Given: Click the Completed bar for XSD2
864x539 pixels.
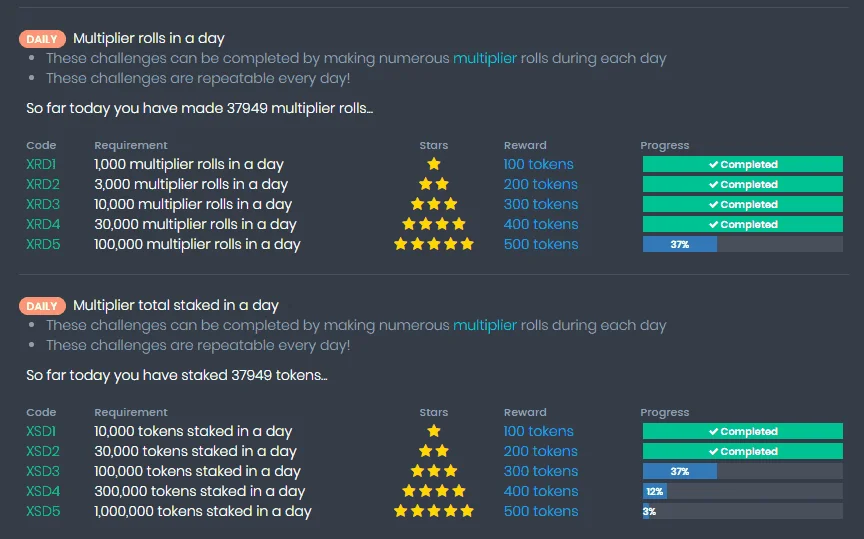Looking at the screenshot, I should [x=742, y=451].
